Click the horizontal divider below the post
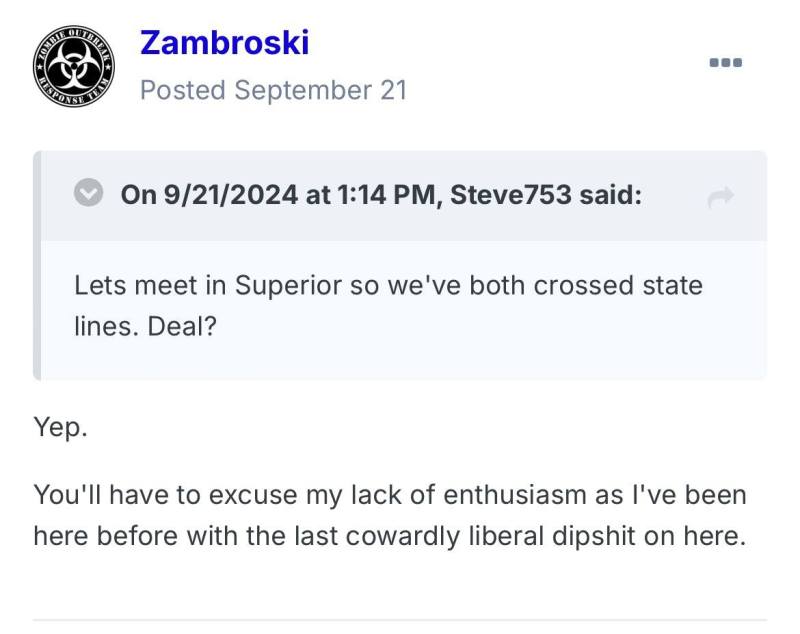 pyautogui.click(x=400, y=620)
